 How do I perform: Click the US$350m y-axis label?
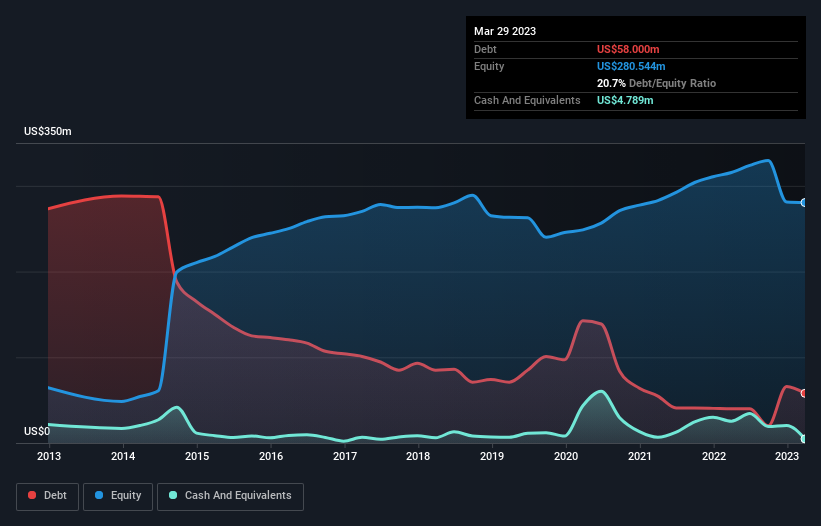click(x=48, y=131)
